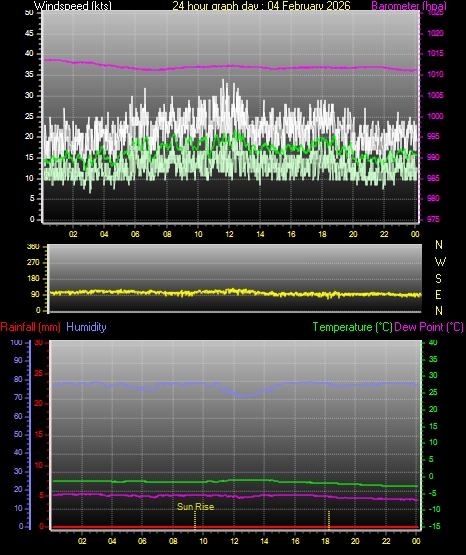
Task: Click the Sun Rise marker label
Action: [196, 507]
